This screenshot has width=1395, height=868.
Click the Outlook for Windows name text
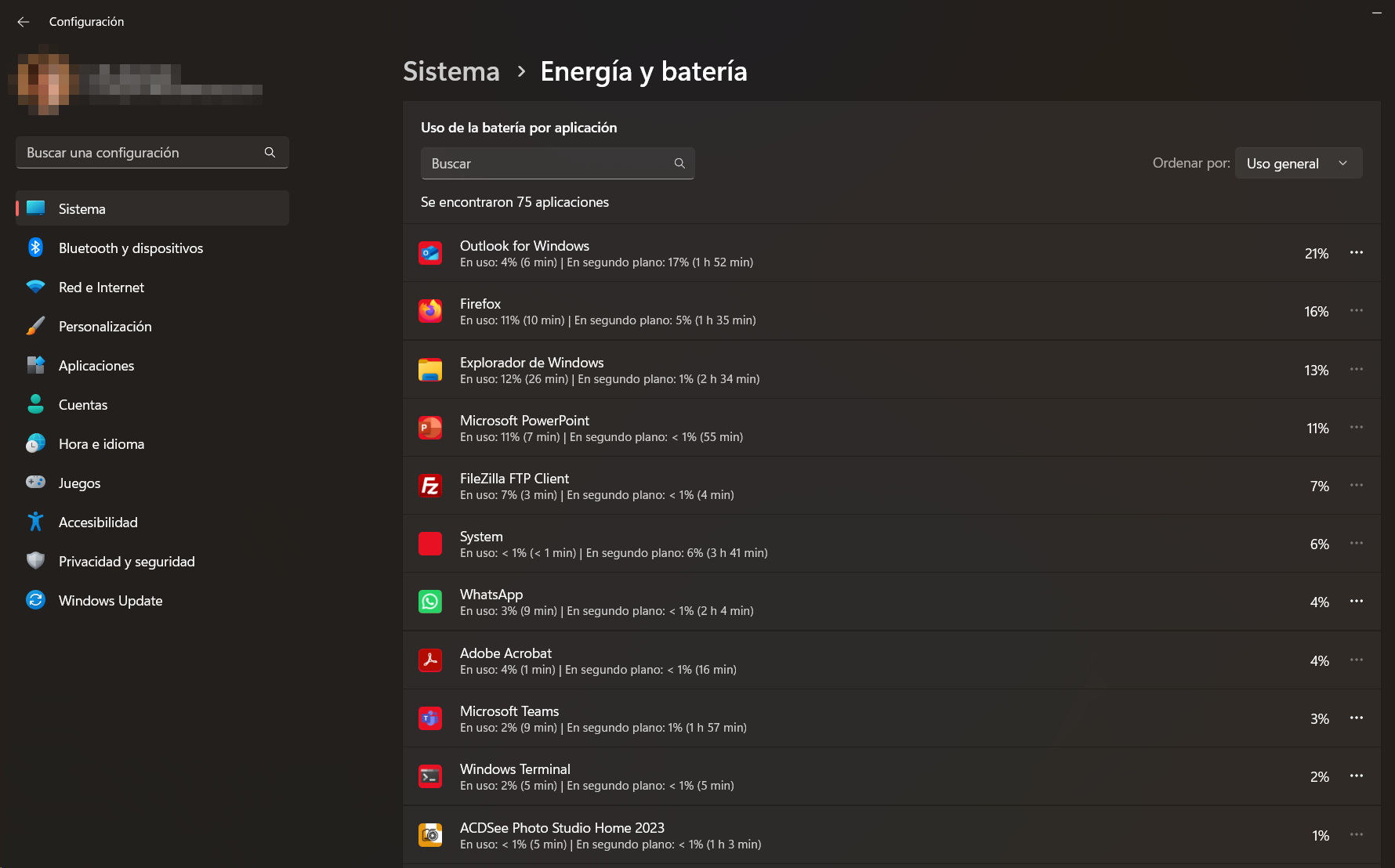tap(524, 246)
